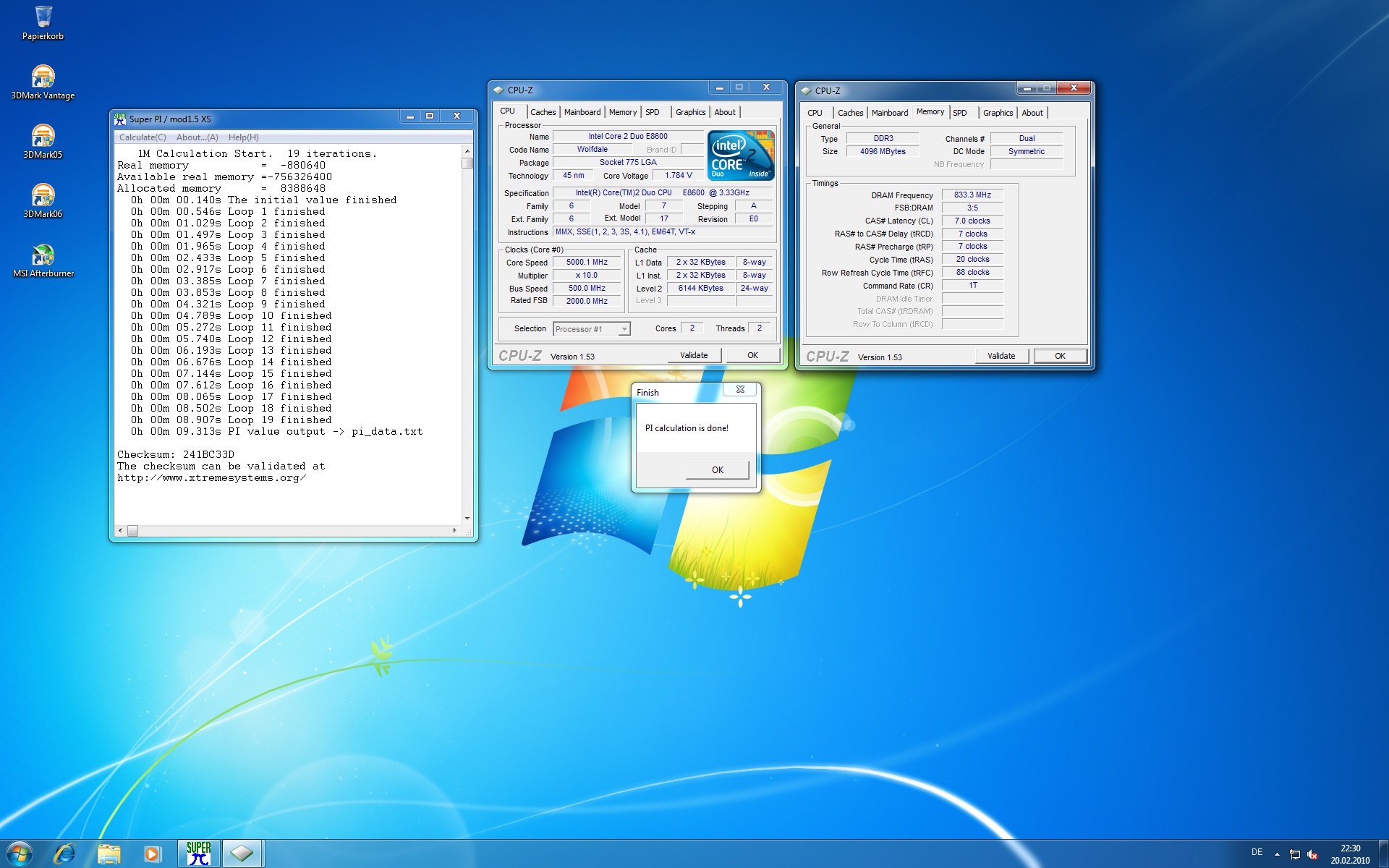Image resolution: width=1389 pixels, height=868 pixels.
Task: Click the Size 4096 MBytes value
Action: [x=883, y=152]
